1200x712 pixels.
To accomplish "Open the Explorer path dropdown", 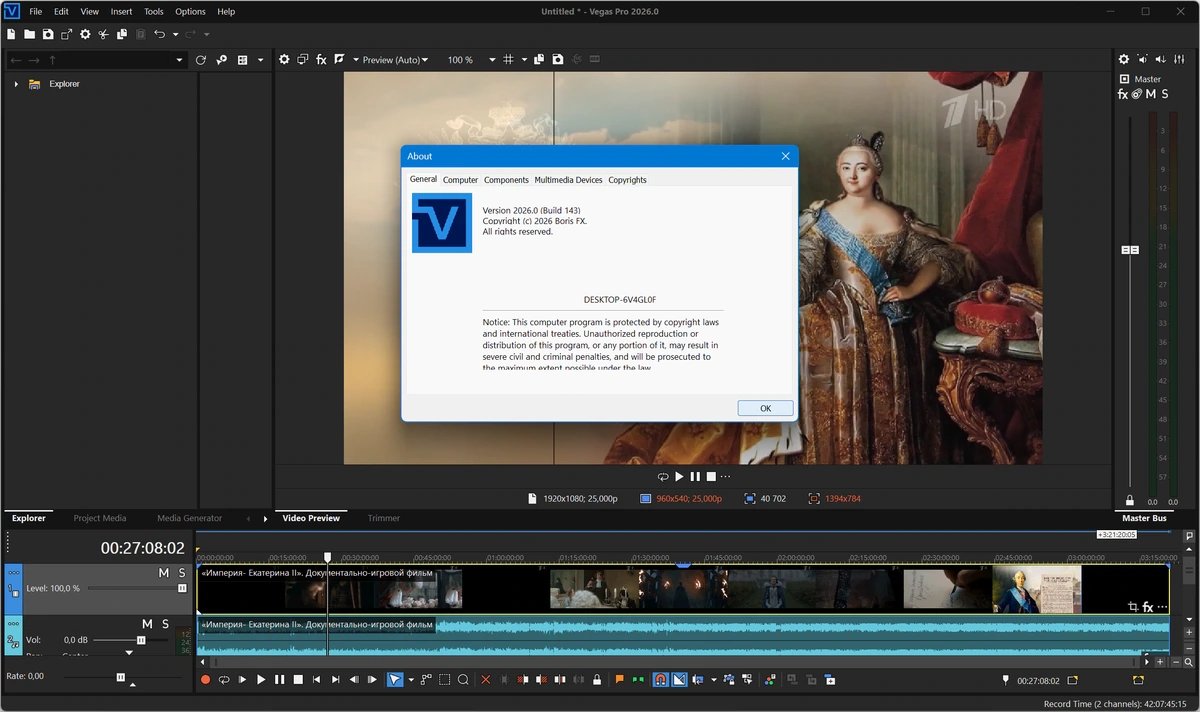I will (x=180, y=60).
